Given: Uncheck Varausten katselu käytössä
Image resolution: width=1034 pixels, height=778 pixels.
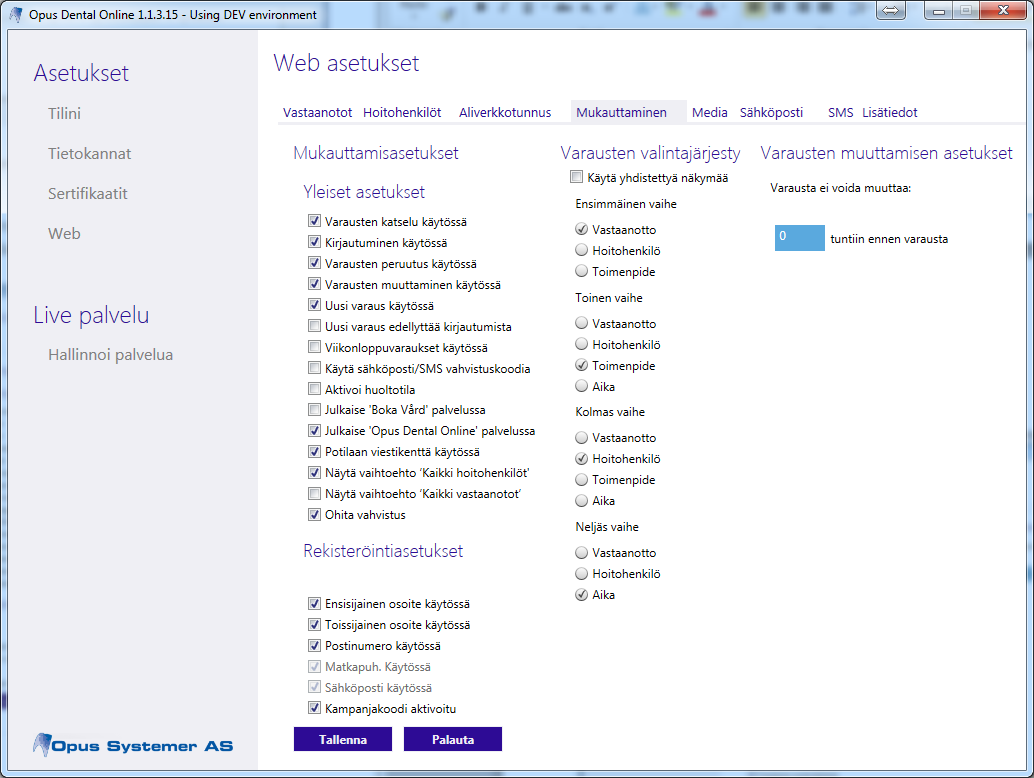Looking at the screenshot, I should click(x=315, y=221).
